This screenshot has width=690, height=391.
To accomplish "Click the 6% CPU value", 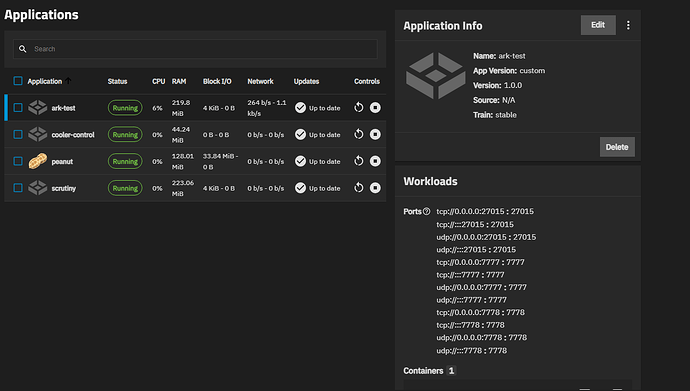I will click(157, 108).
